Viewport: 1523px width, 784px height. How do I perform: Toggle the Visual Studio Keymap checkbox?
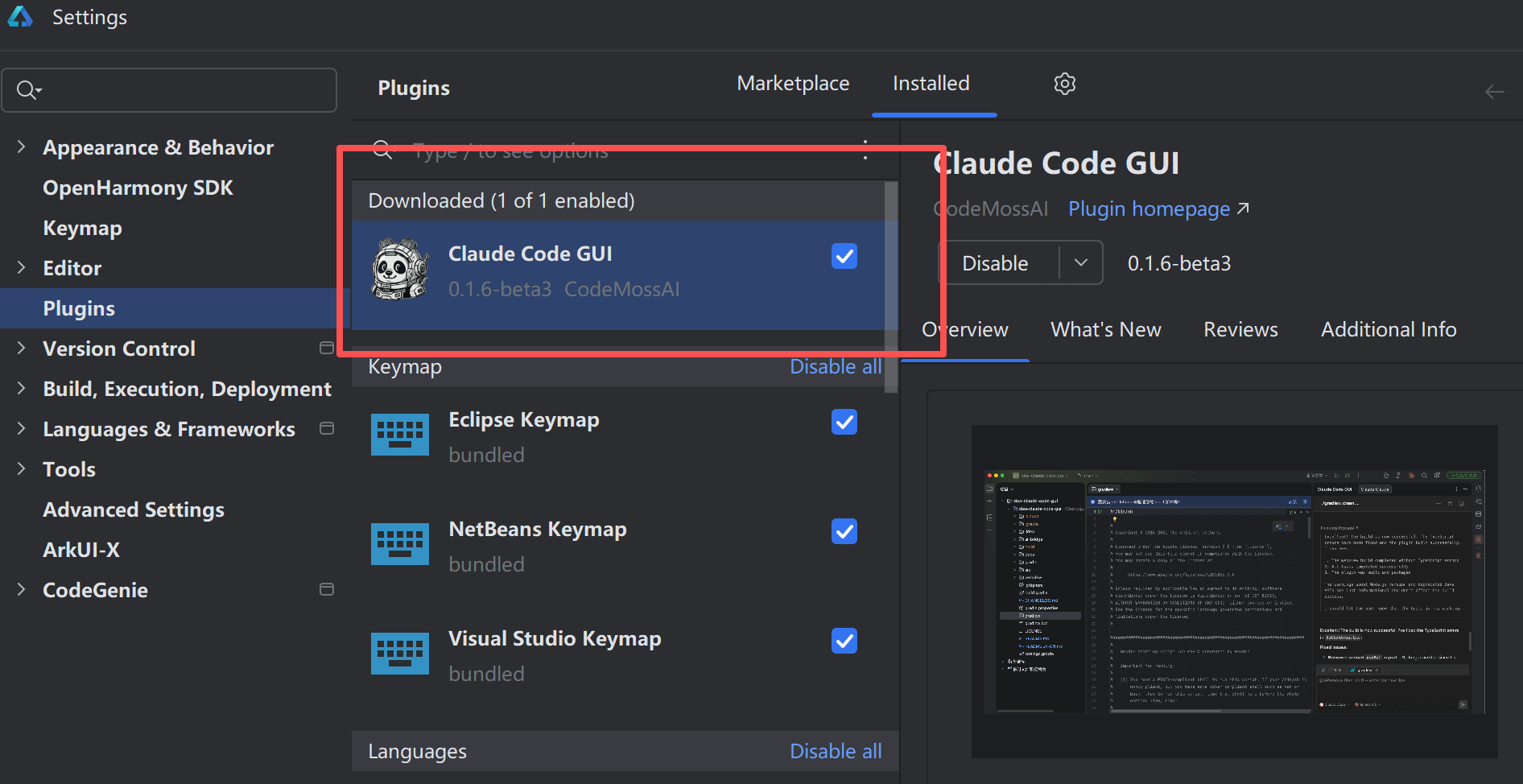pos(844,641)
